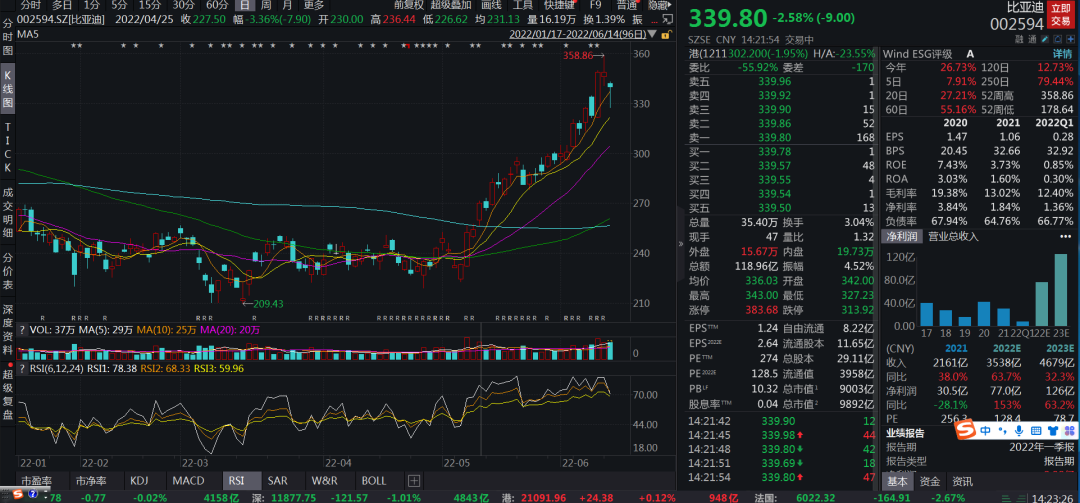1080x503 pixels.
Task: Switch to the W&R indicator tab
Action: click(x=324, y=481)
